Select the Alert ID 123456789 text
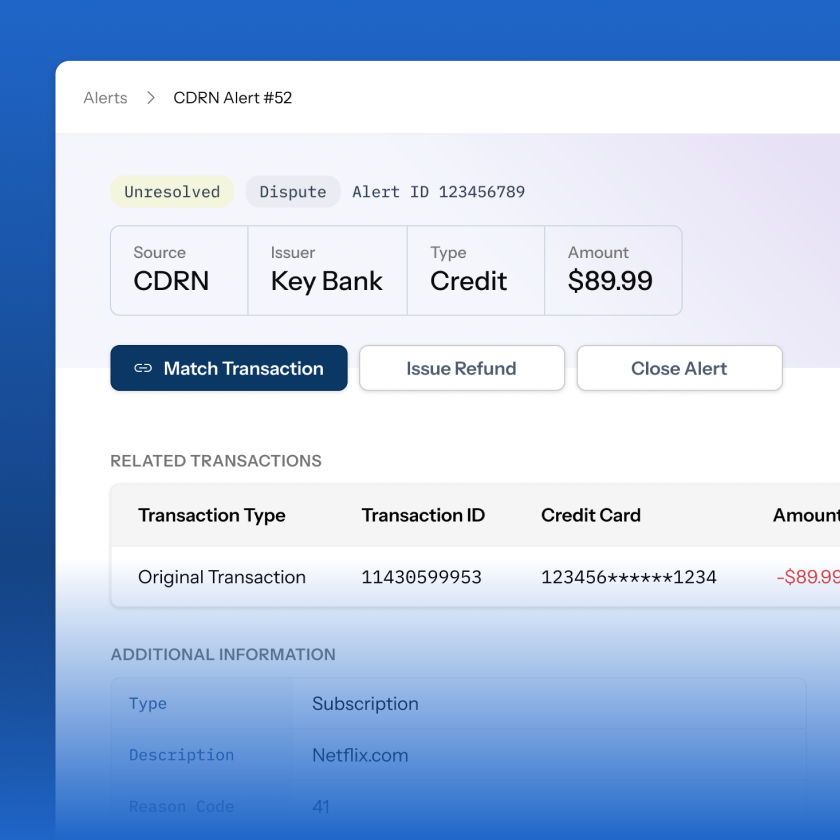The width and height of the screenshot is (840, 840). click(x=438, y=192)
